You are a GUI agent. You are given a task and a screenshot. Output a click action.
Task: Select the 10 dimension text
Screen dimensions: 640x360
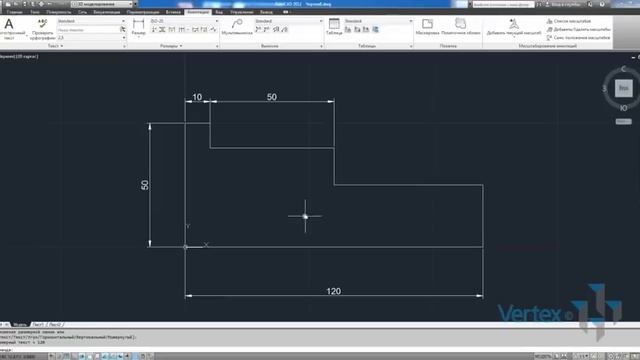[x=197, y=97]
